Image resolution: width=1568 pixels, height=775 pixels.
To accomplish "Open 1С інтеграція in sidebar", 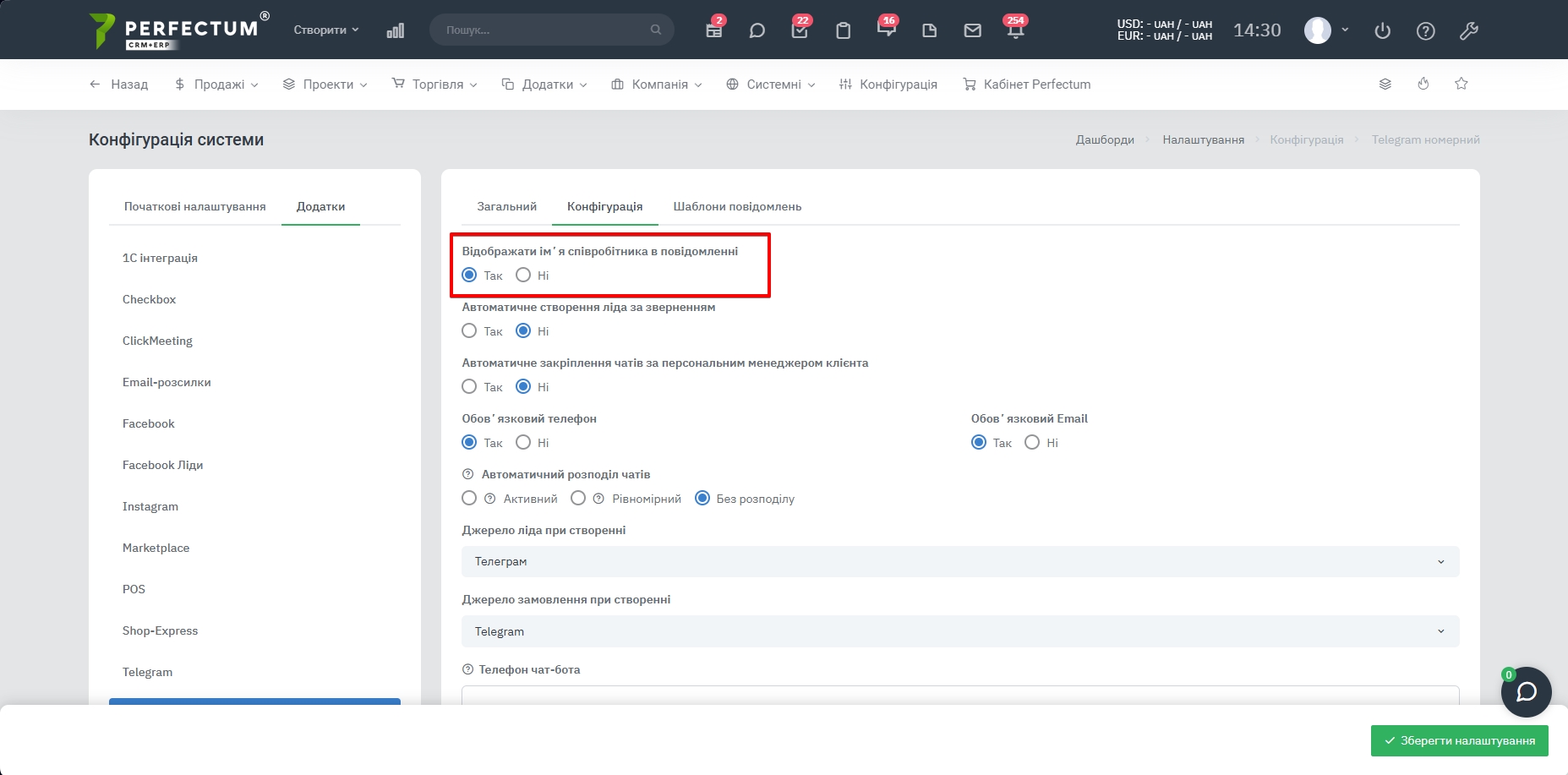I will click(160, 258).
